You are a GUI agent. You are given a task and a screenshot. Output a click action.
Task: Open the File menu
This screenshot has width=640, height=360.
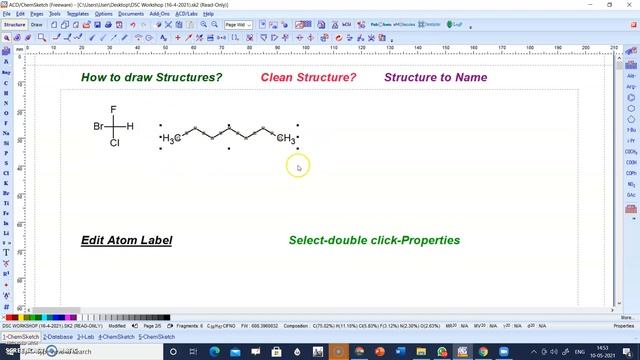[x=7, y=14]
